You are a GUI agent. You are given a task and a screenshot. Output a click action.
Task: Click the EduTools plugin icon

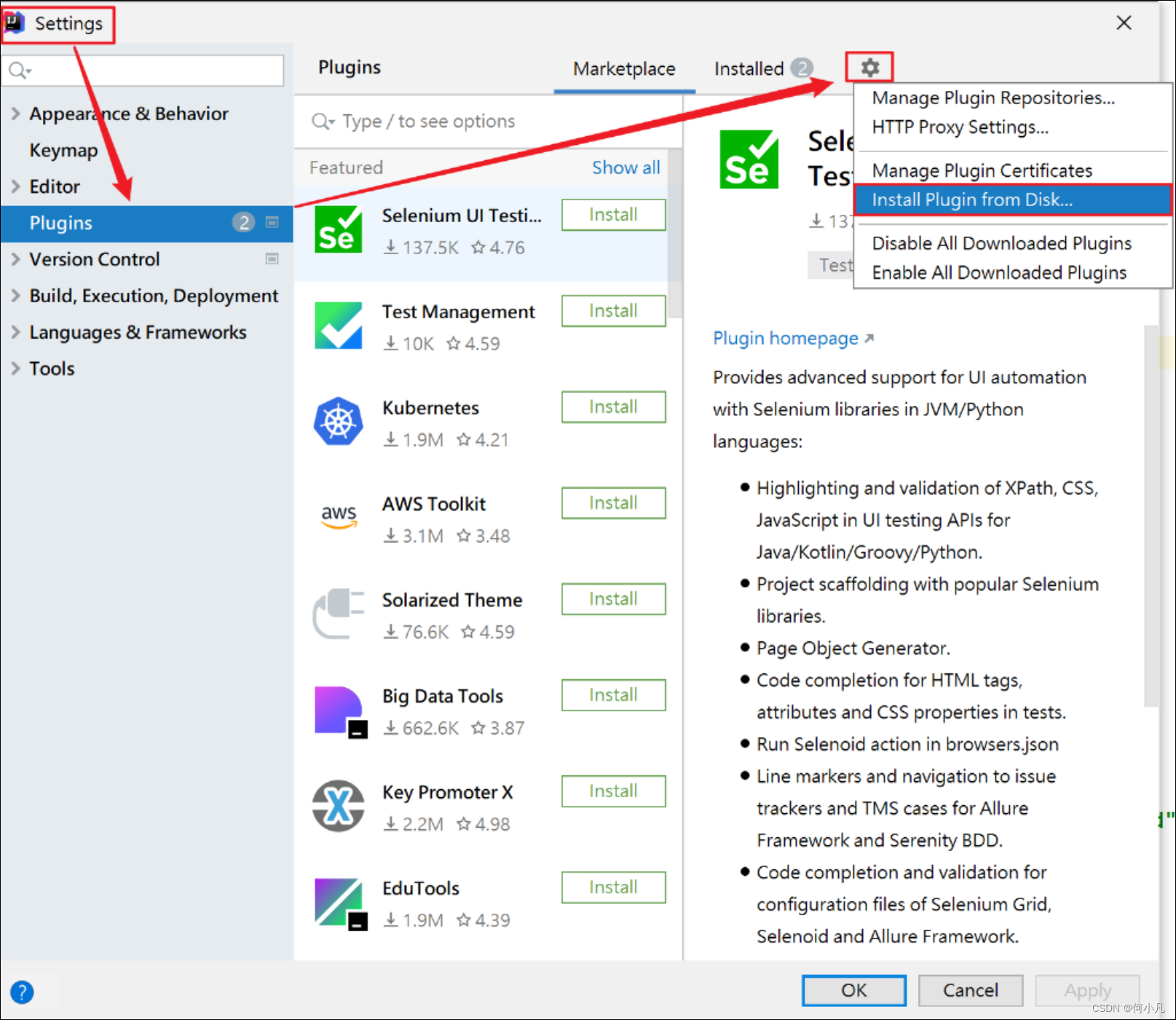coord(340,904)
